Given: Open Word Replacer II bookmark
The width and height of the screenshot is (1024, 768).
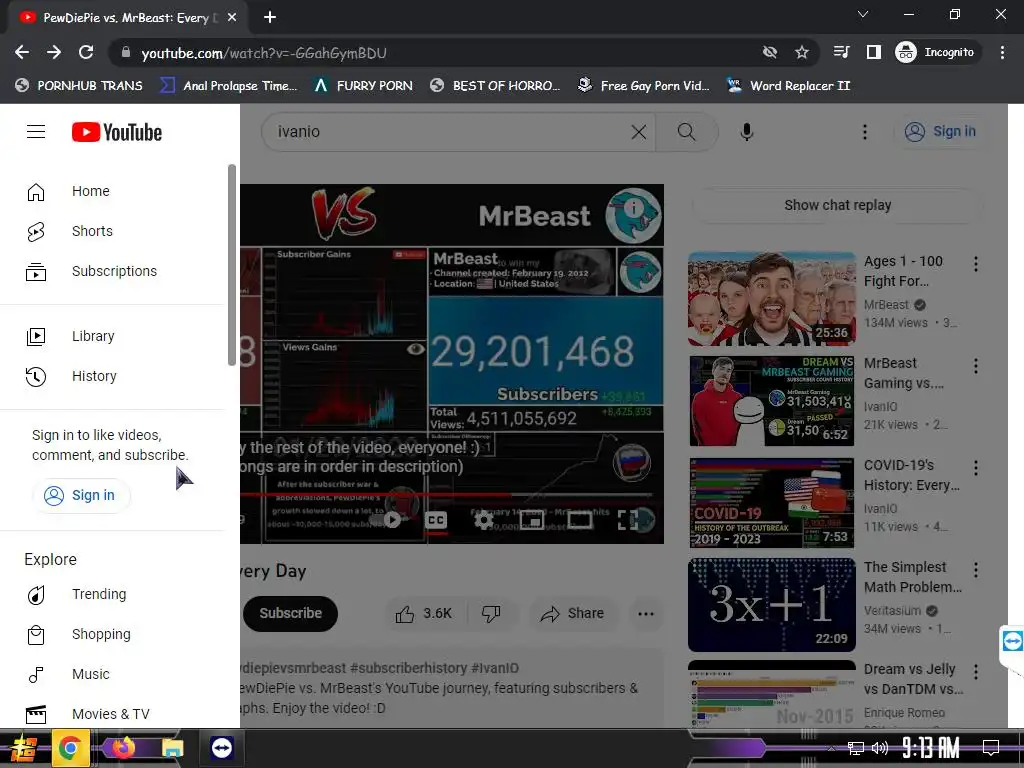Looking at the screenshot, I should click(789, 86).
